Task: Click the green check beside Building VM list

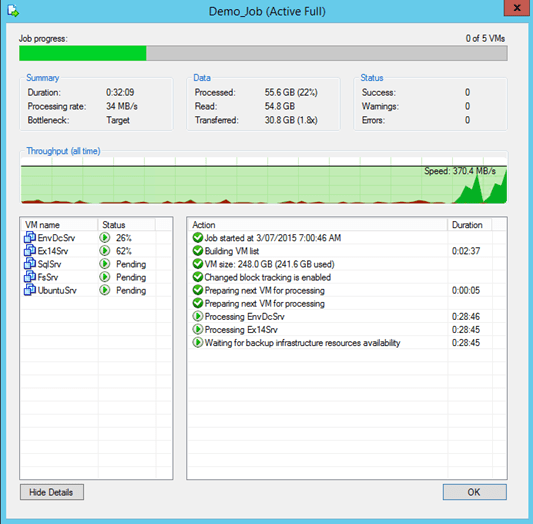Action: pos(197,251)
